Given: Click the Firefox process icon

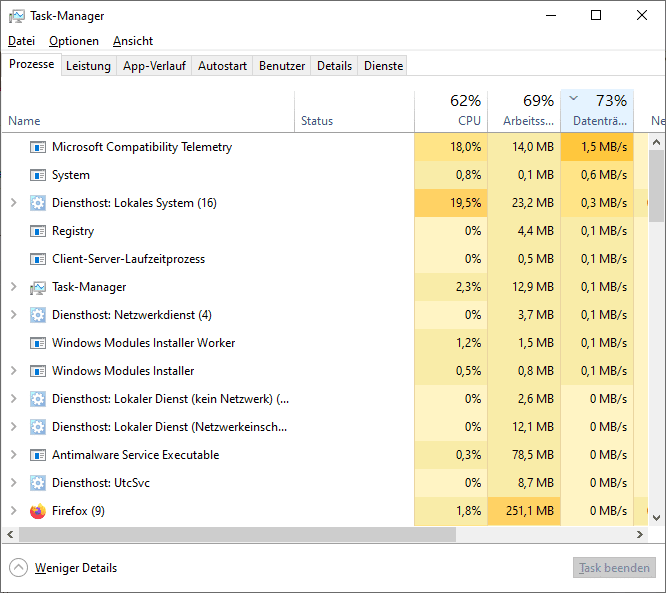Looking at the screenshot, I should (38, 511).
